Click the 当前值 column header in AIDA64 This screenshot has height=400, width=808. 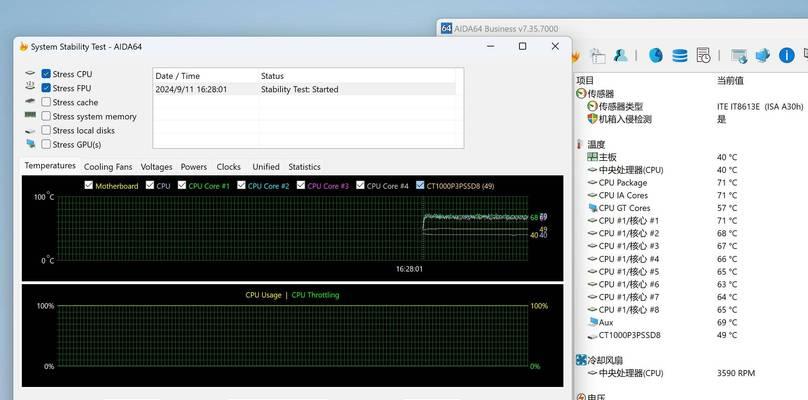click(x=730, y=80)
